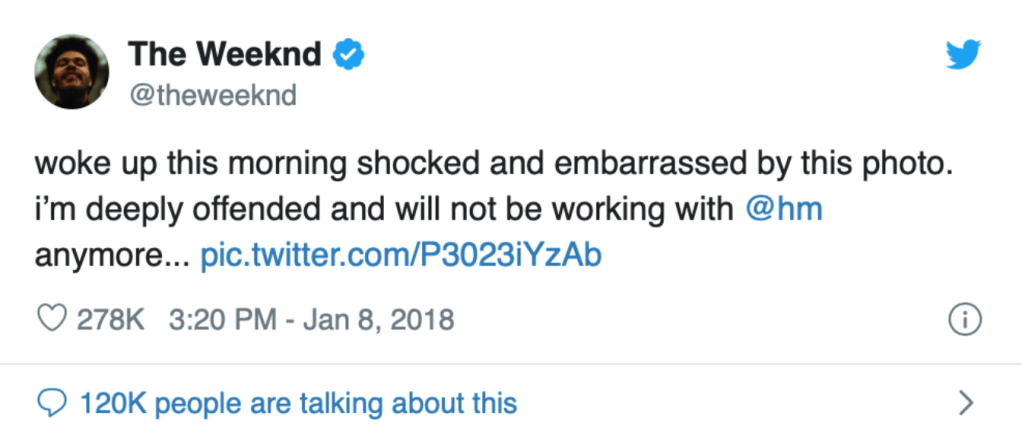1022x435 pixels.
Task: Click the word 'anymore...' in the tweet
Action: click(x=112, y=255)
